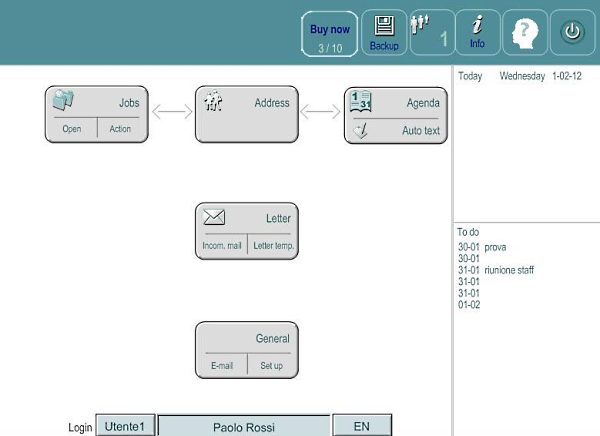Select the riunione staff to-do entry
This screenshot has width=600, height=436.
click(x=509, y=270)
